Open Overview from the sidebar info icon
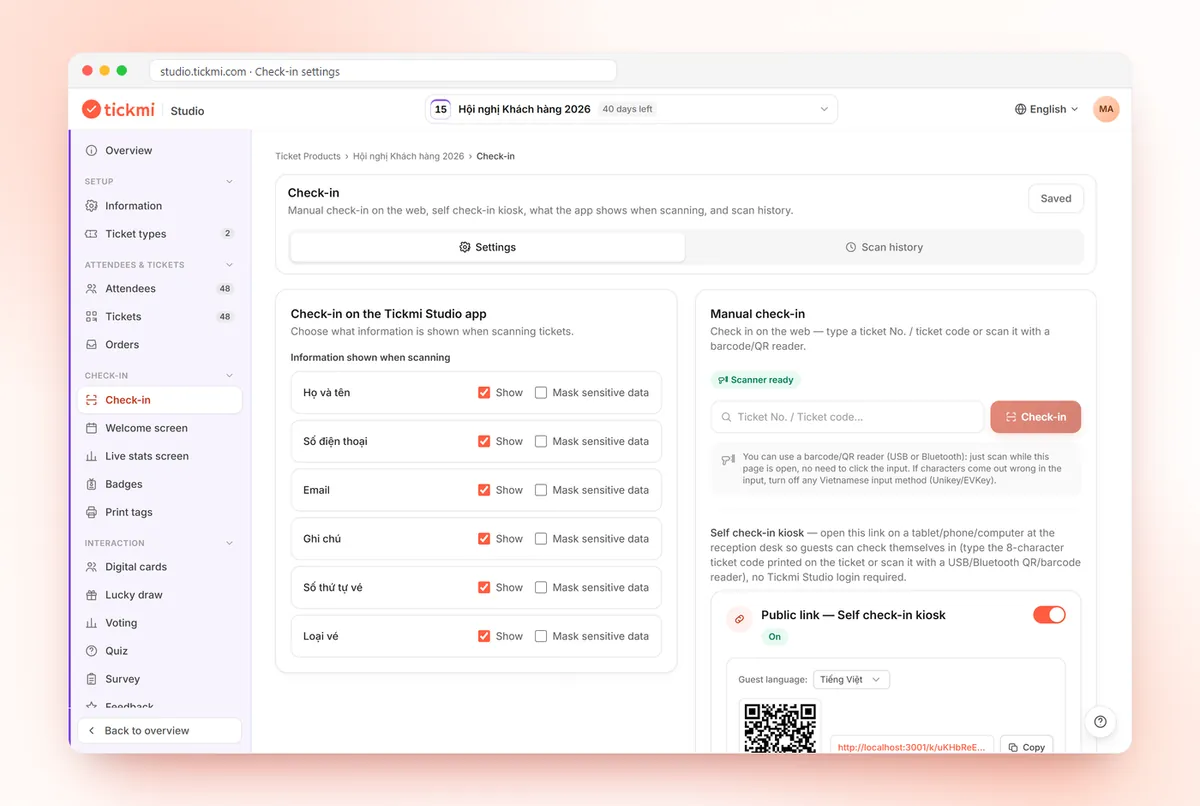 [x=92, y=151]
